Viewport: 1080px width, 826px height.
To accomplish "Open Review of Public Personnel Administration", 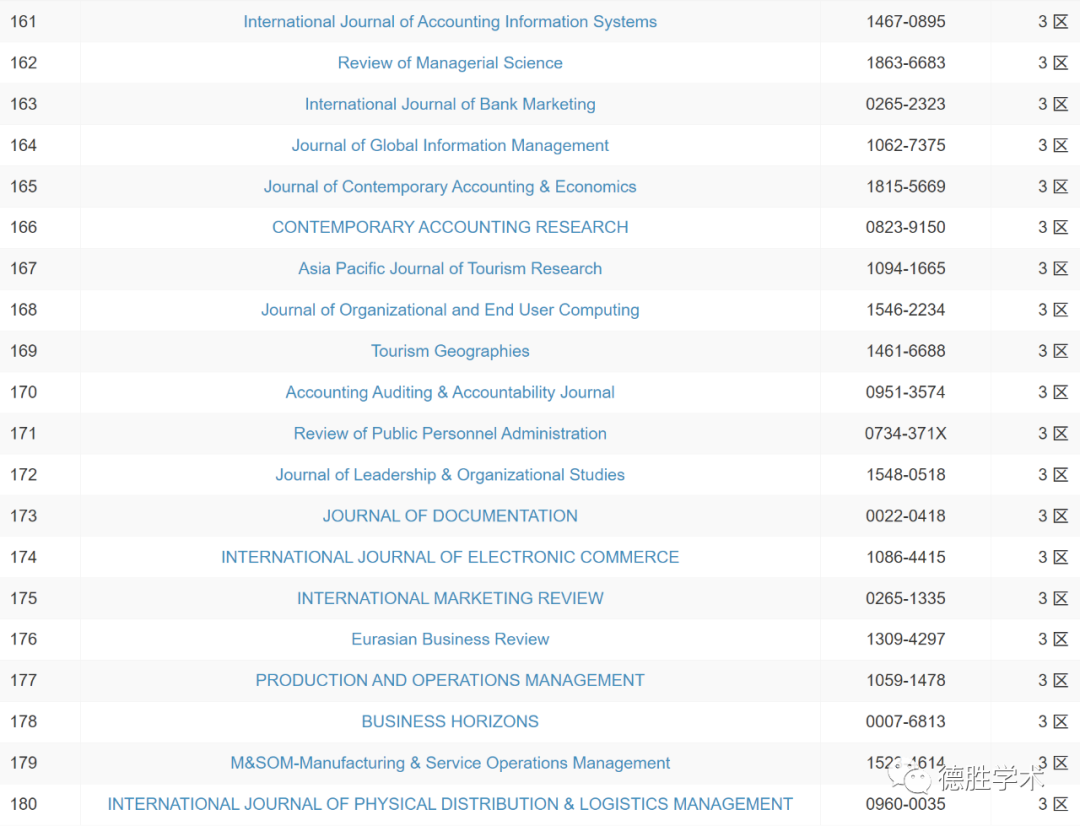I will tap(450, 433).
